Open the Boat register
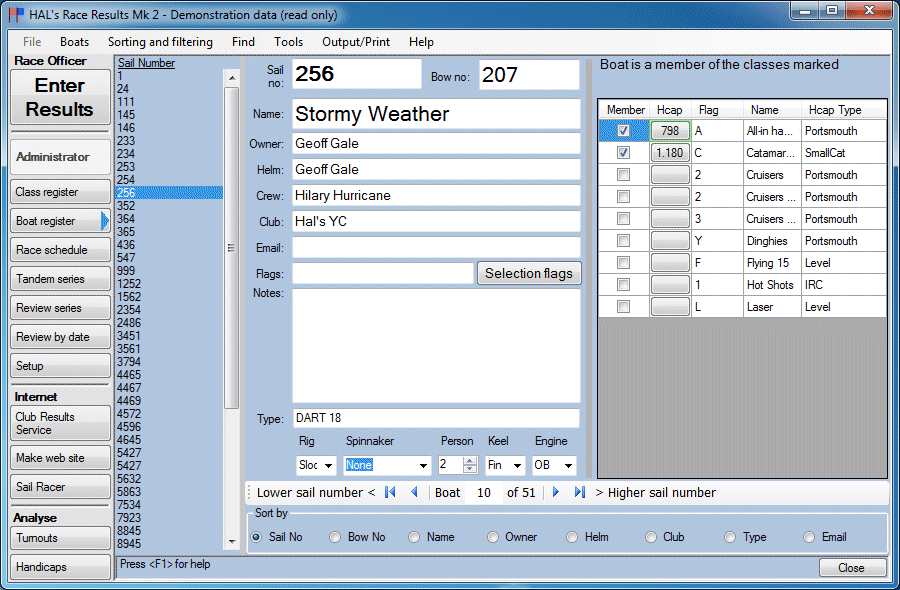This screenshot has width=900, height=590. coord(60,221)
